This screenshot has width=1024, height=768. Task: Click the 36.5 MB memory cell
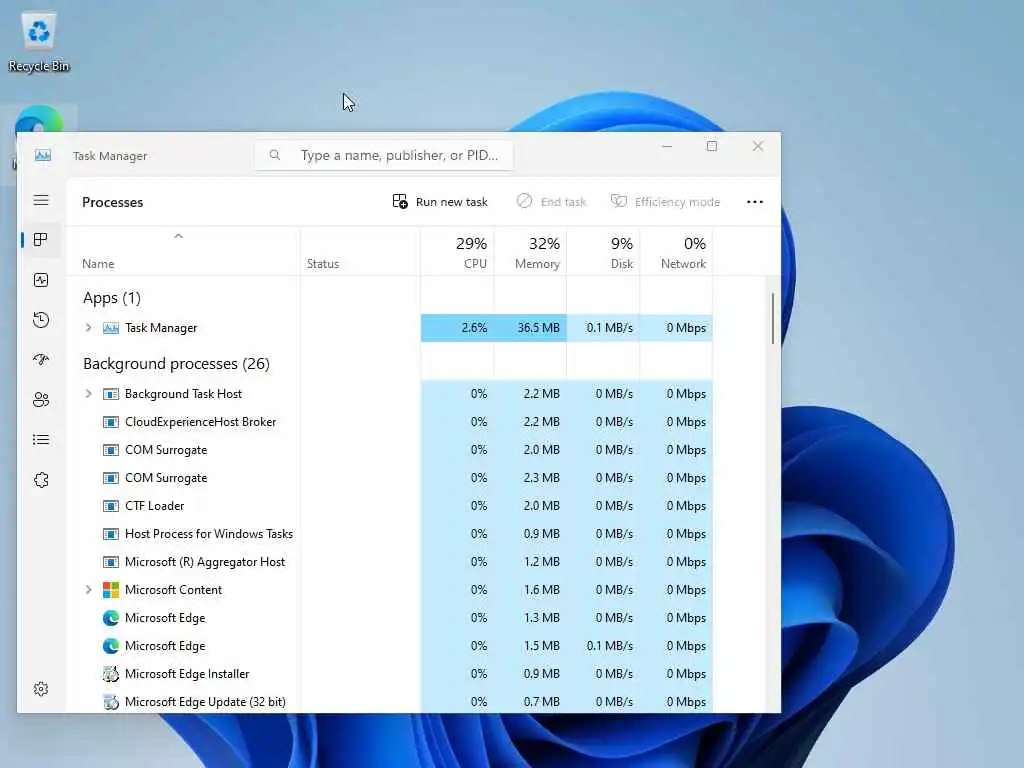click(531, 328)
